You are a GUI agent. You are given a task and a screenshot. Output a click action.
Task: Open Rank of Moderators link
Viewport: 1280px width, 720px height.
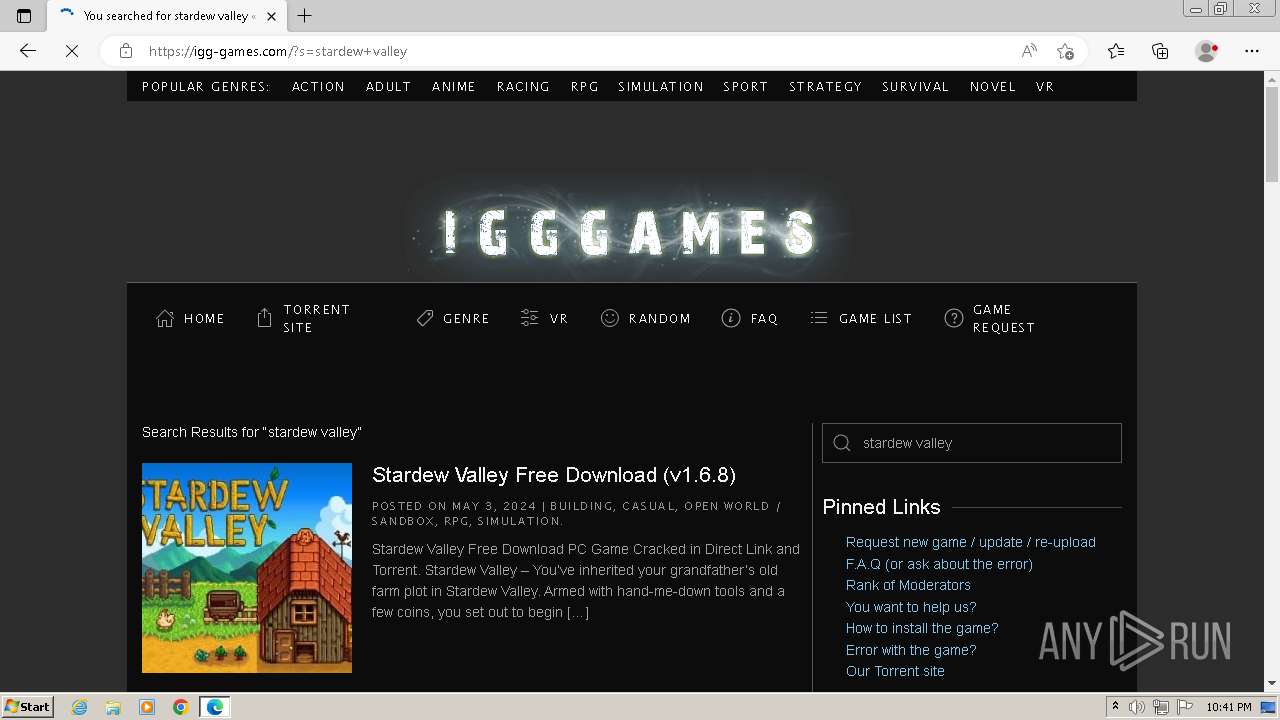pyautogui.click(x=908, y=585)
